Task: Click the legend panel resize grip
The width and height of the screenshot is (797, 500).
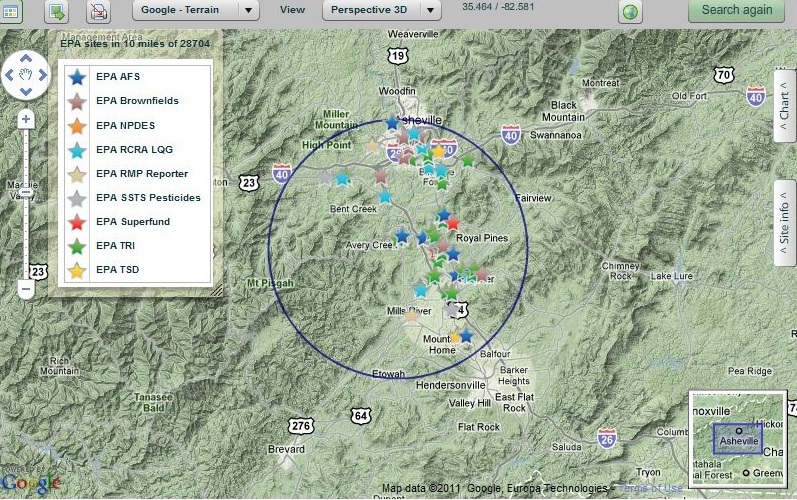Action: (217, 291)
